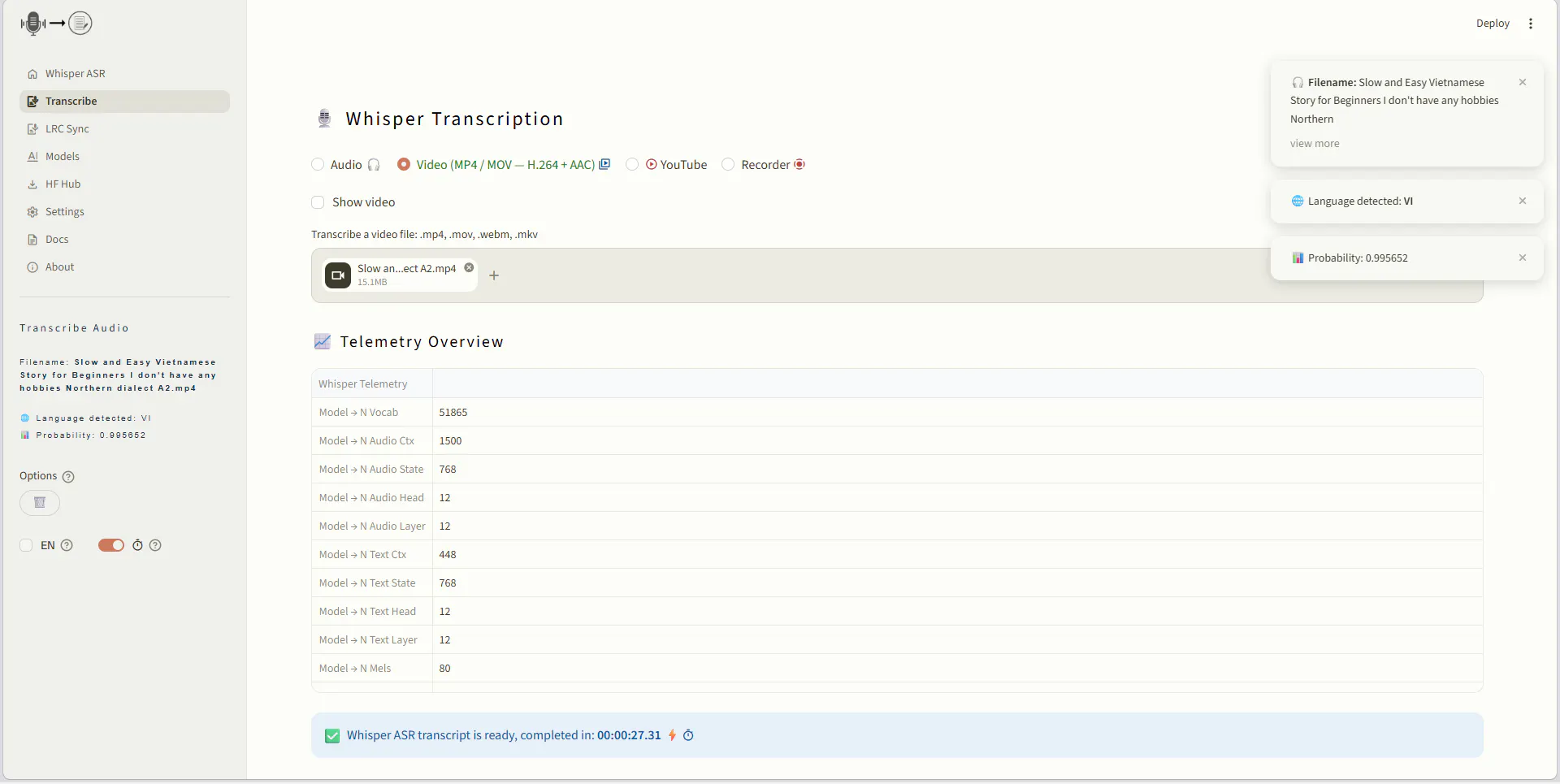The height and width of the screenshot is (784, 1560).
Task: Tick the EN translate checkbox
Action: (x=26, y=545)
